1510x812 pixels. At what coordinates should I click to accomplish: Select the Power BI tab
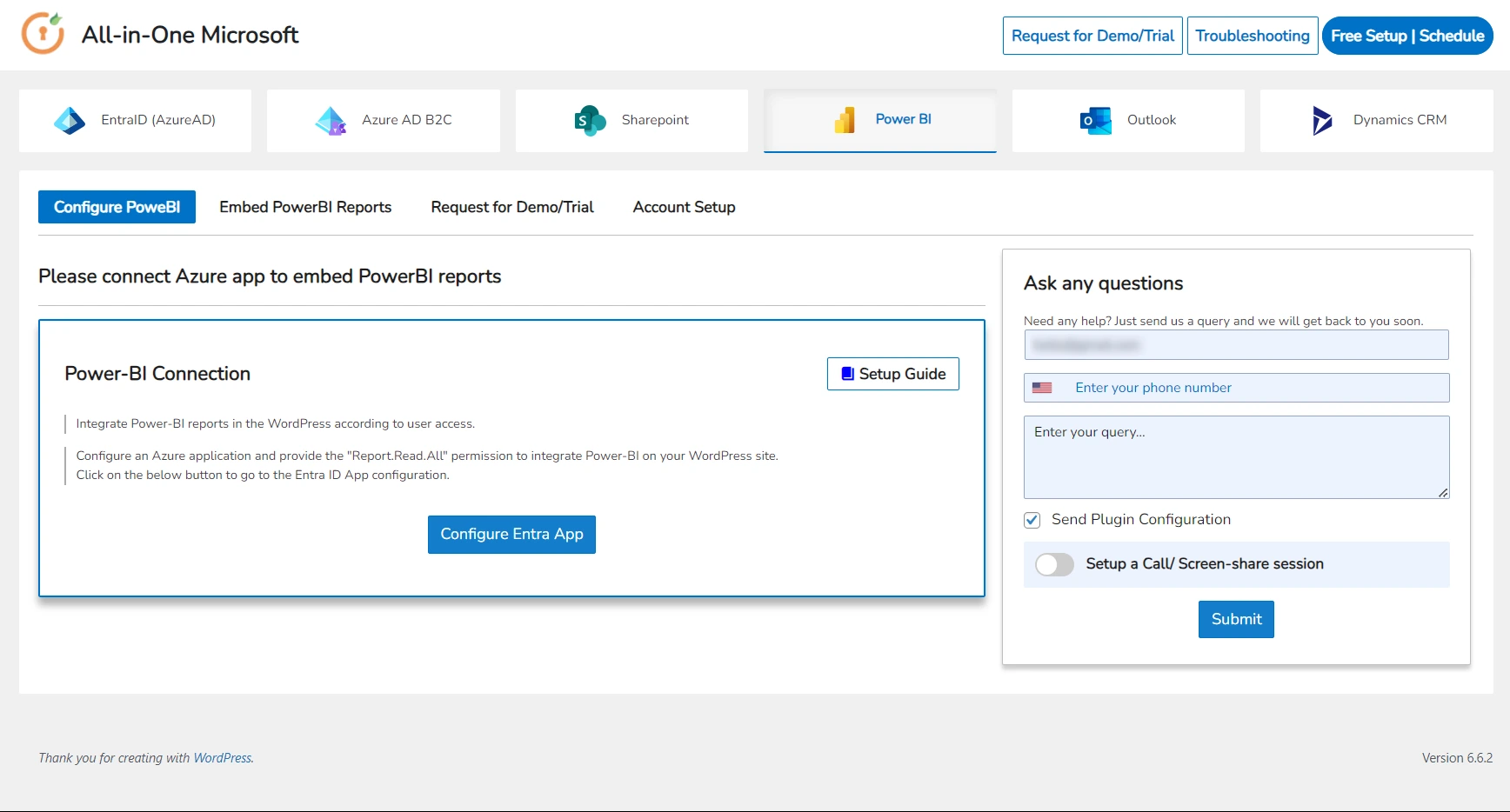pos(880,120)
